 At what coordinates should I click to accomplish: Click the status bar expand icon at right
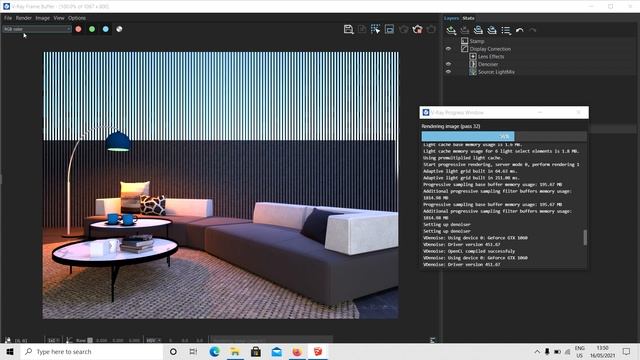click(x=432, y=340)
